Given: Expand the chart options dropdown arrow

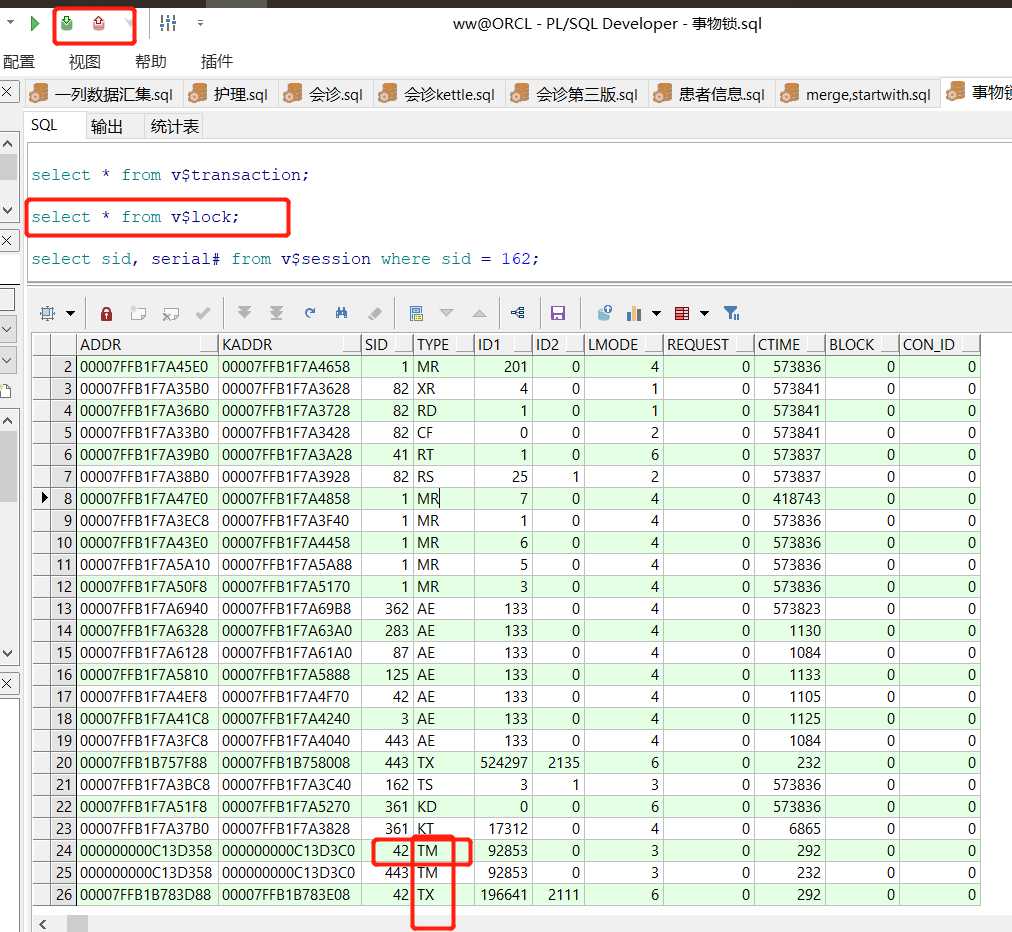Looking at the screenshot, I should click(656, 314).
